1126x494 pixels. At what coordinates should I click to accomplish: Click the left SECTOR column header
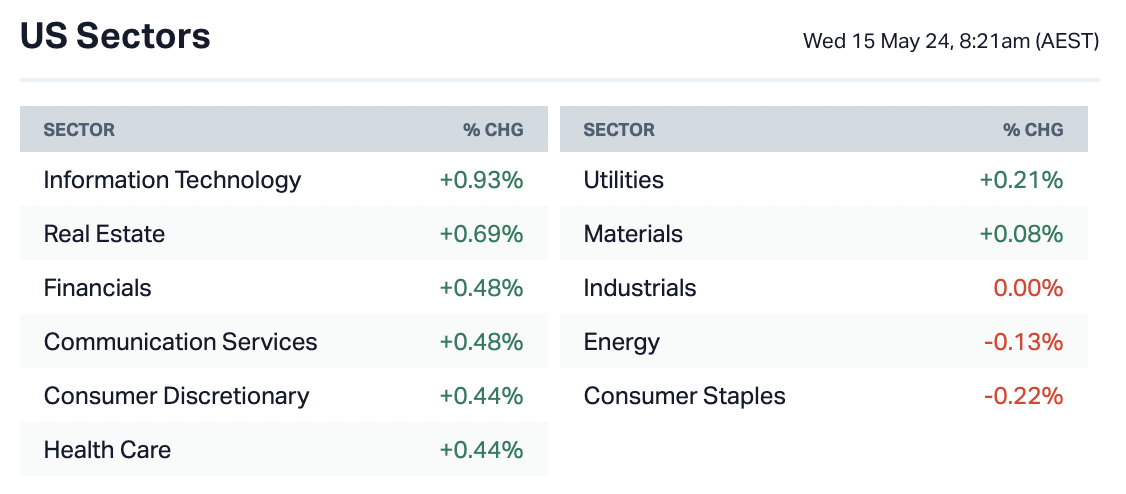coord(79,130)
